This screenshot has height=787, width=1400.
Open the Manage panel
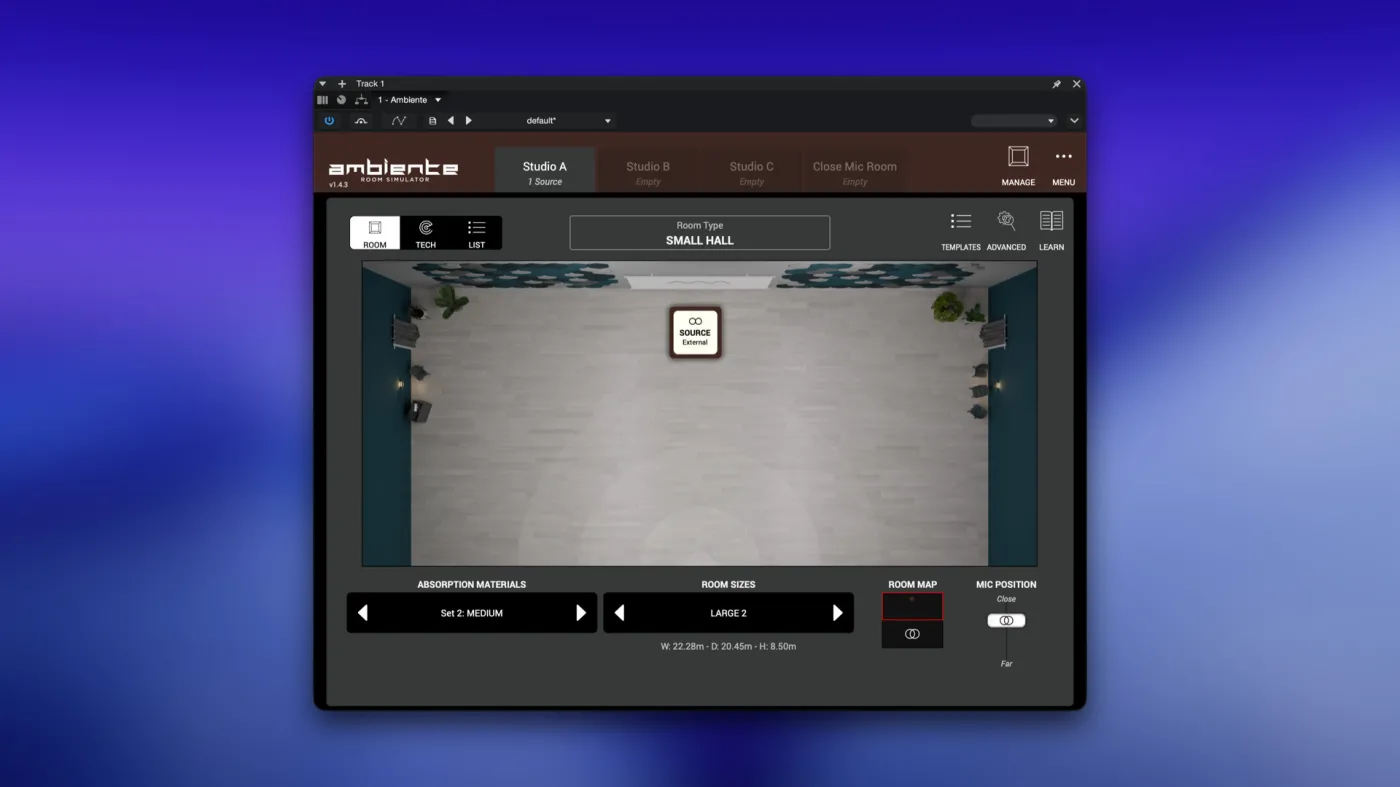[x=1018, y=166]
